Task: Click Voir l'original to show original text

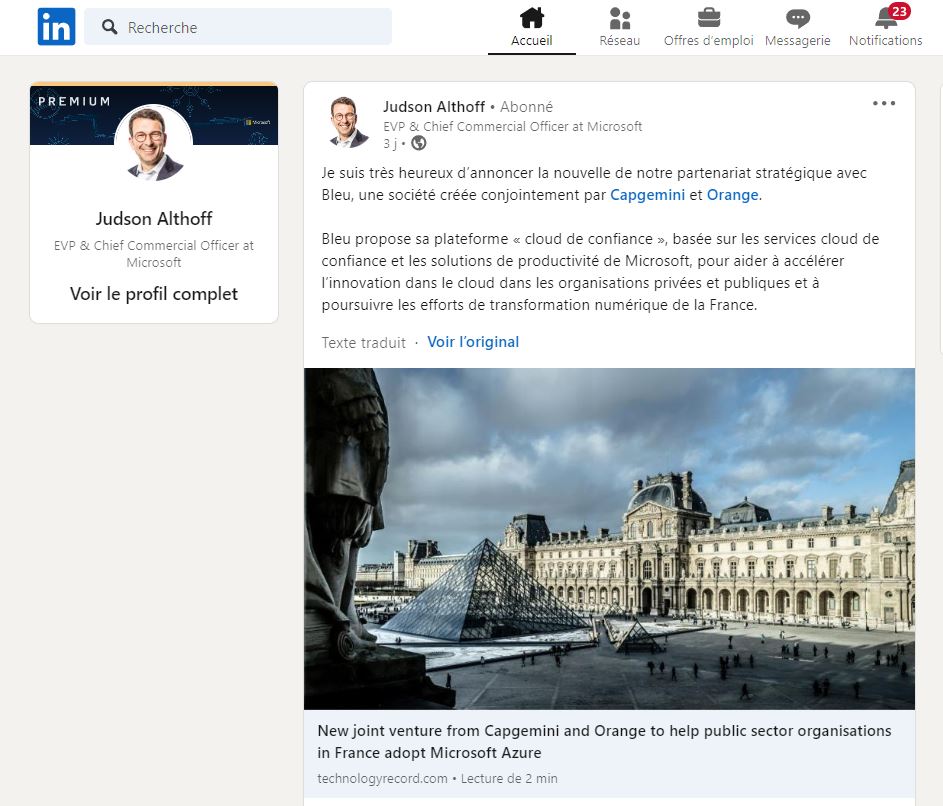Action: pos(473,342)
